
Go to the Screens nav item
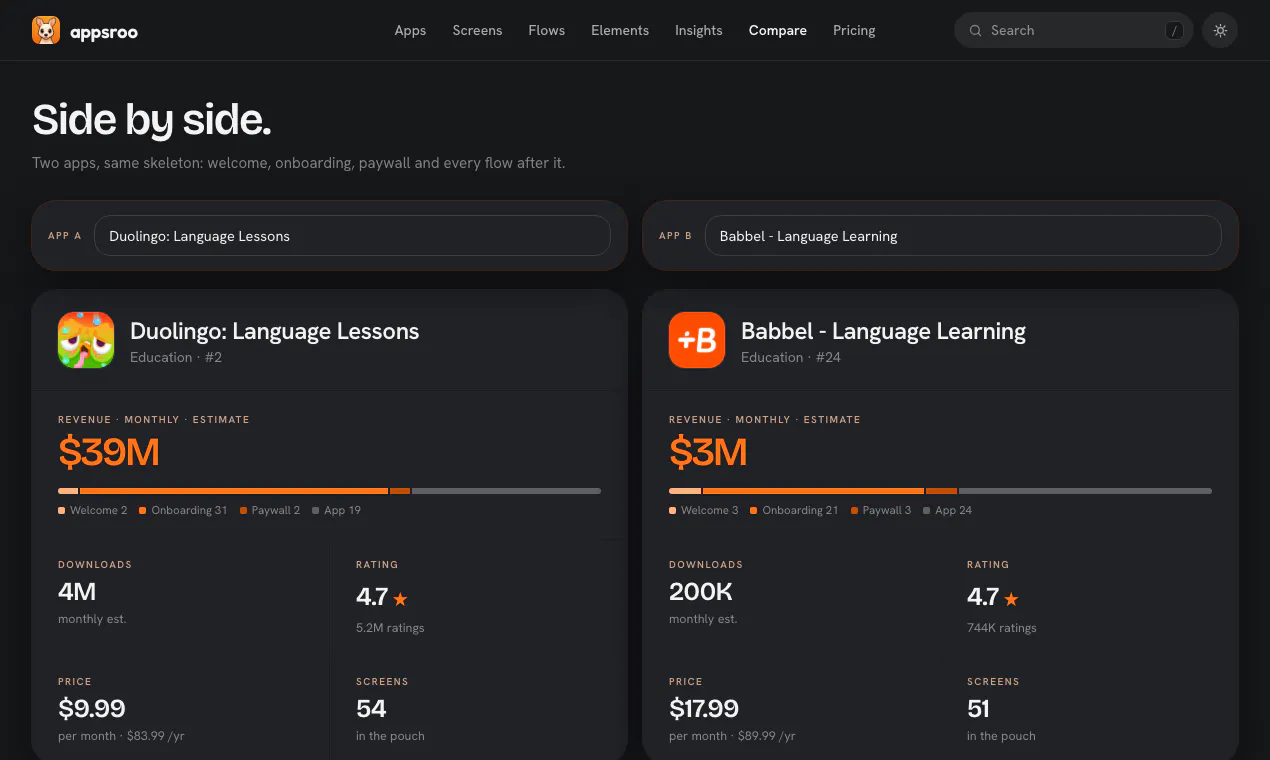tap(477, 31)
